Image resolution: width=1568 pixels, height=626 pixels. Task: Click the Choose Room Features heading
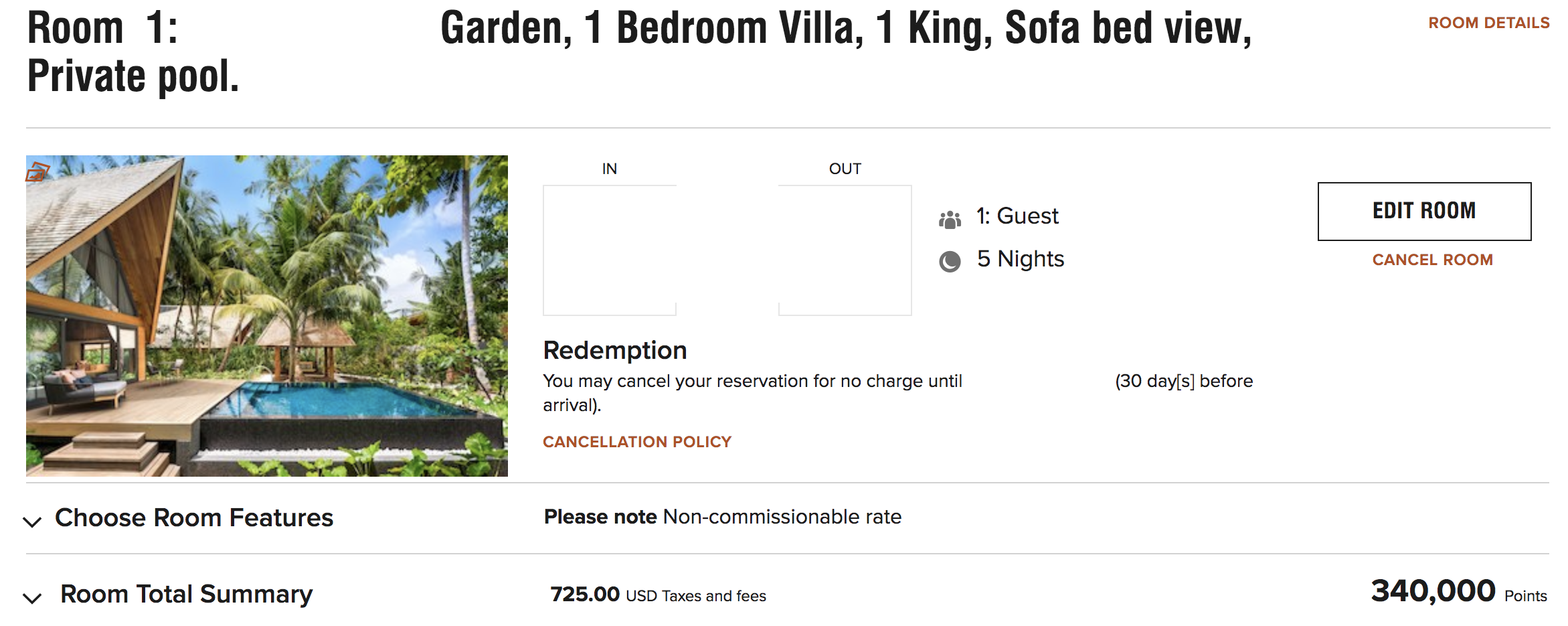coord(193,518)
